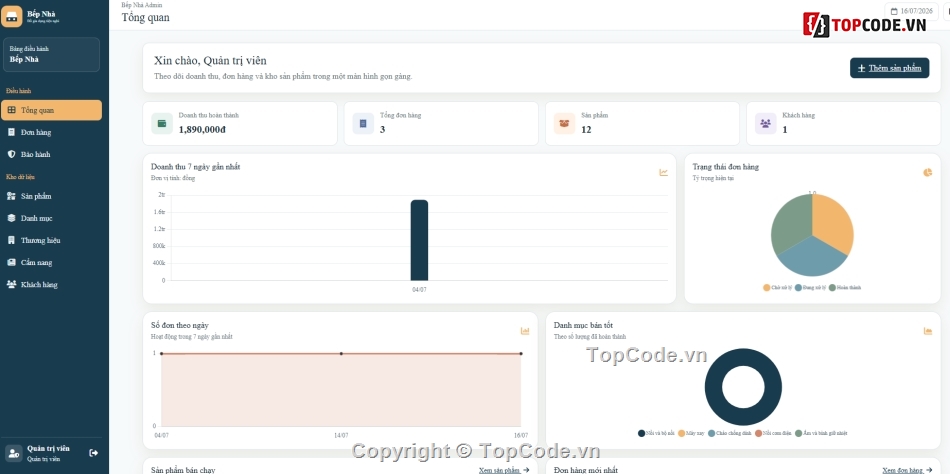Image resolution: width=950 pixels, height=474 pixels.
Task: Click the 16/07/2026 date button
Action: tap(913, 11)
